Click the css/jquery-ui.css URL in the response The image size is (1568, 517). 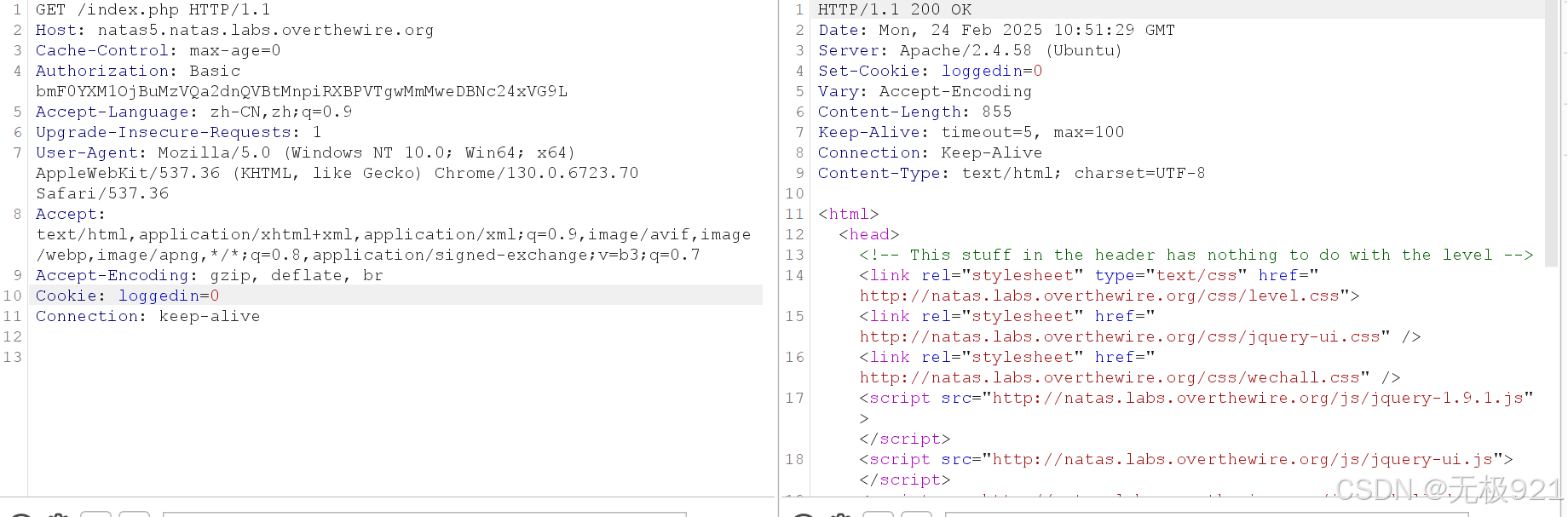click(1120, 336)
